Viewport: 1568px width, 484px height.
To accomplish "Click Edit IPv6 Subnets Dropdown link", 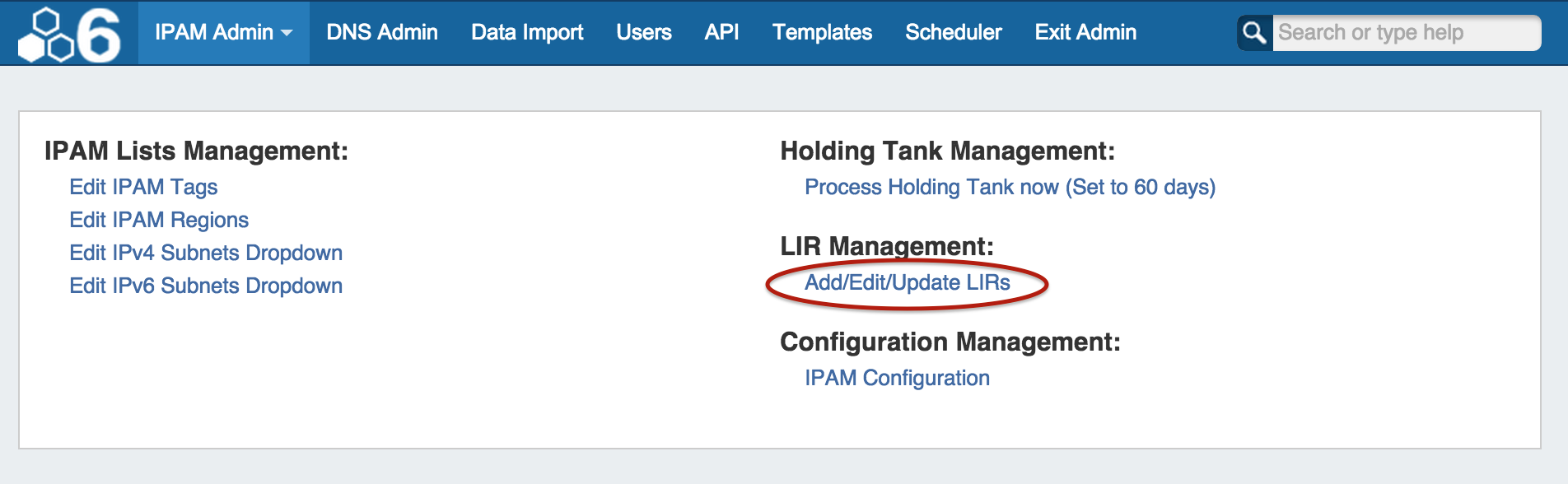I will click(206, 286).
